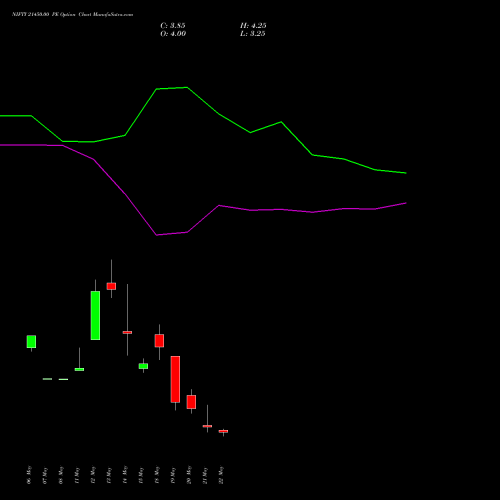The width and height of the screenshot is (500, 500).
Task: Click the '18 May' date label
Action: [157, 475]
